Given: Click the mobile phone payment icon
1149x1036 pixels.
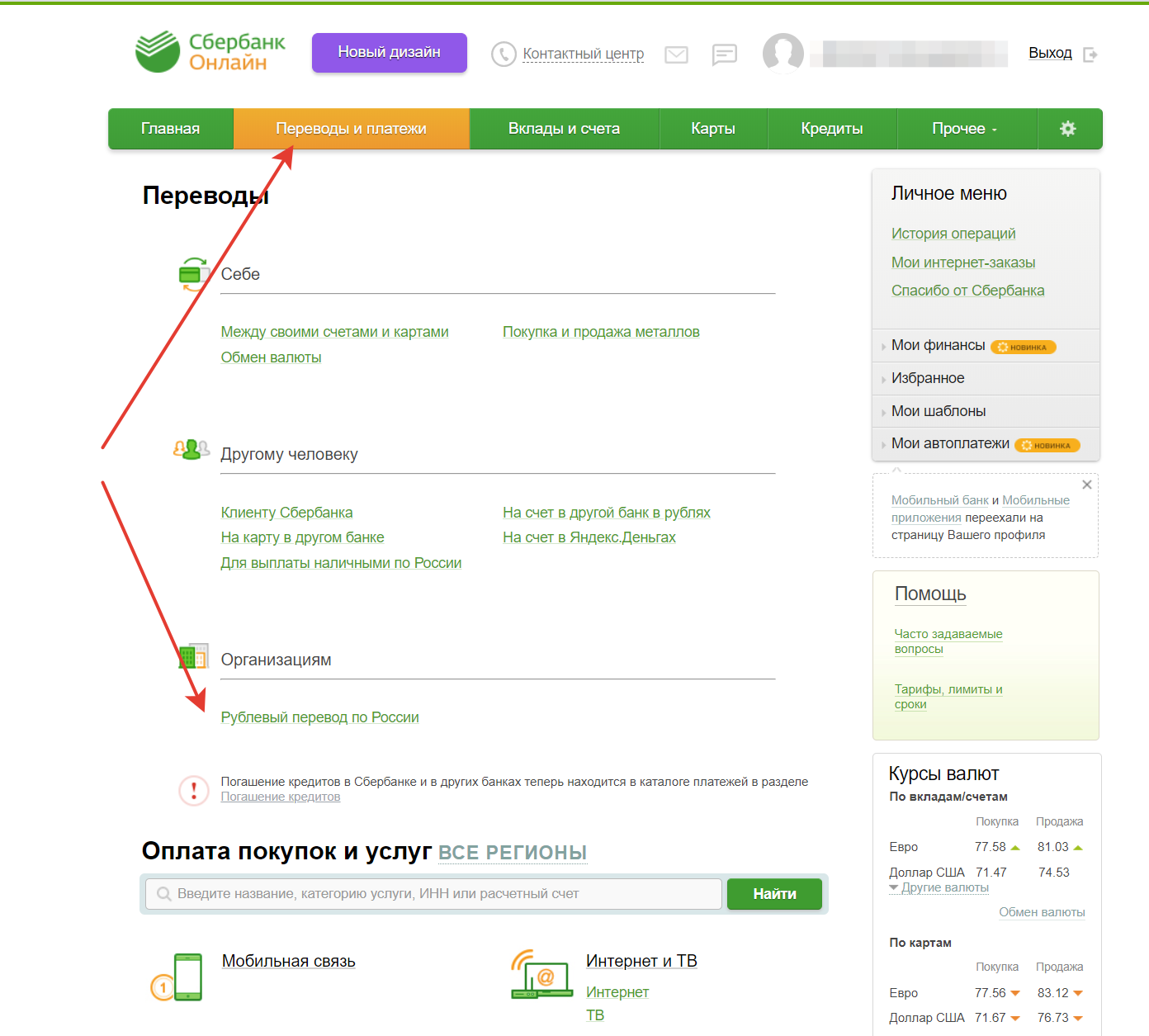Looking at the screenshot, I should click(177, 977).
